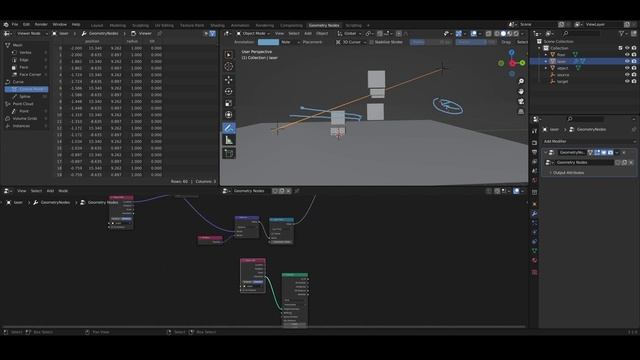Click blue Z axis on navigation gizmo

511,53
